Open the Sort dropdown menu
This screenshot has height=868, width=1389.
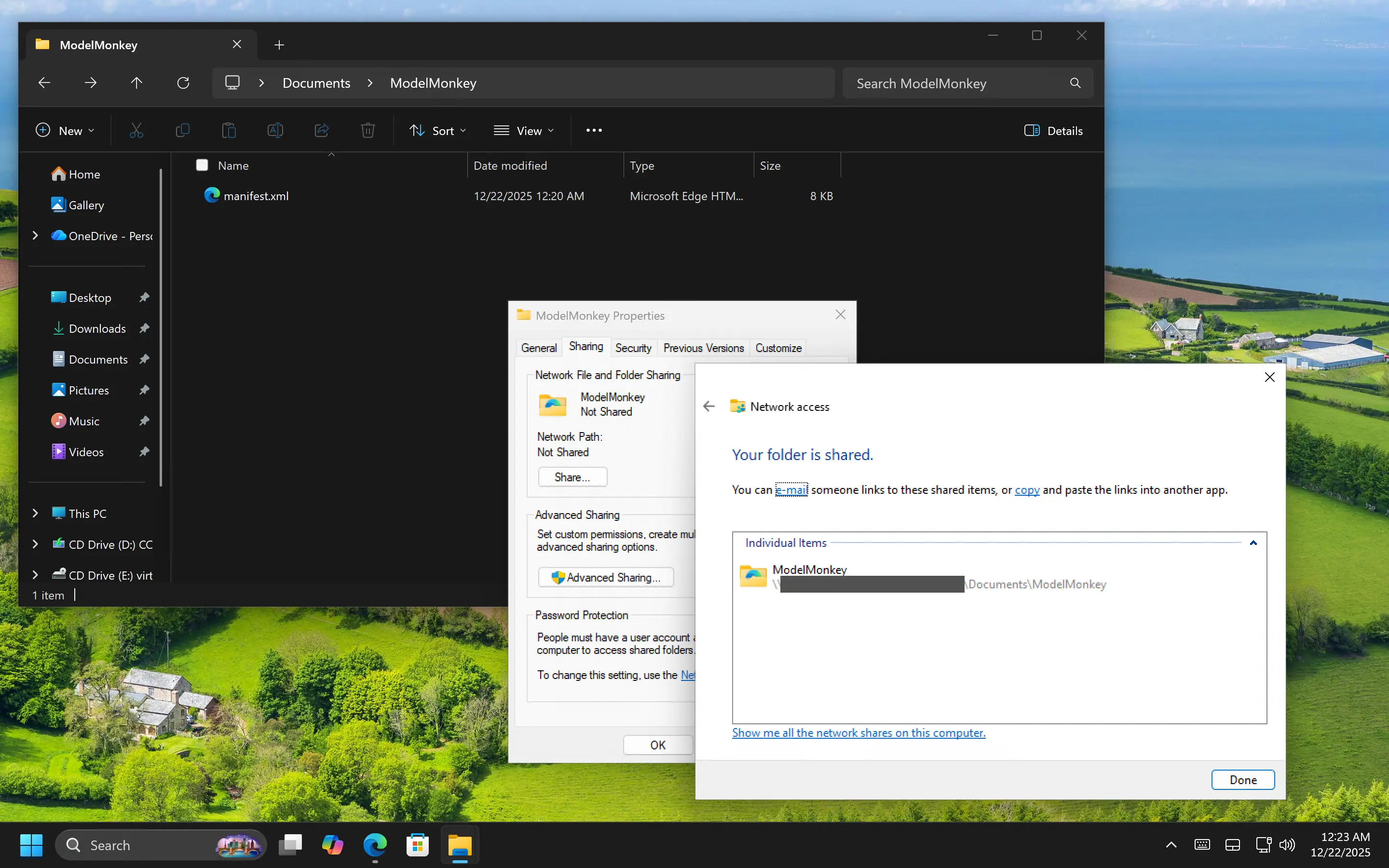[437, 130]
